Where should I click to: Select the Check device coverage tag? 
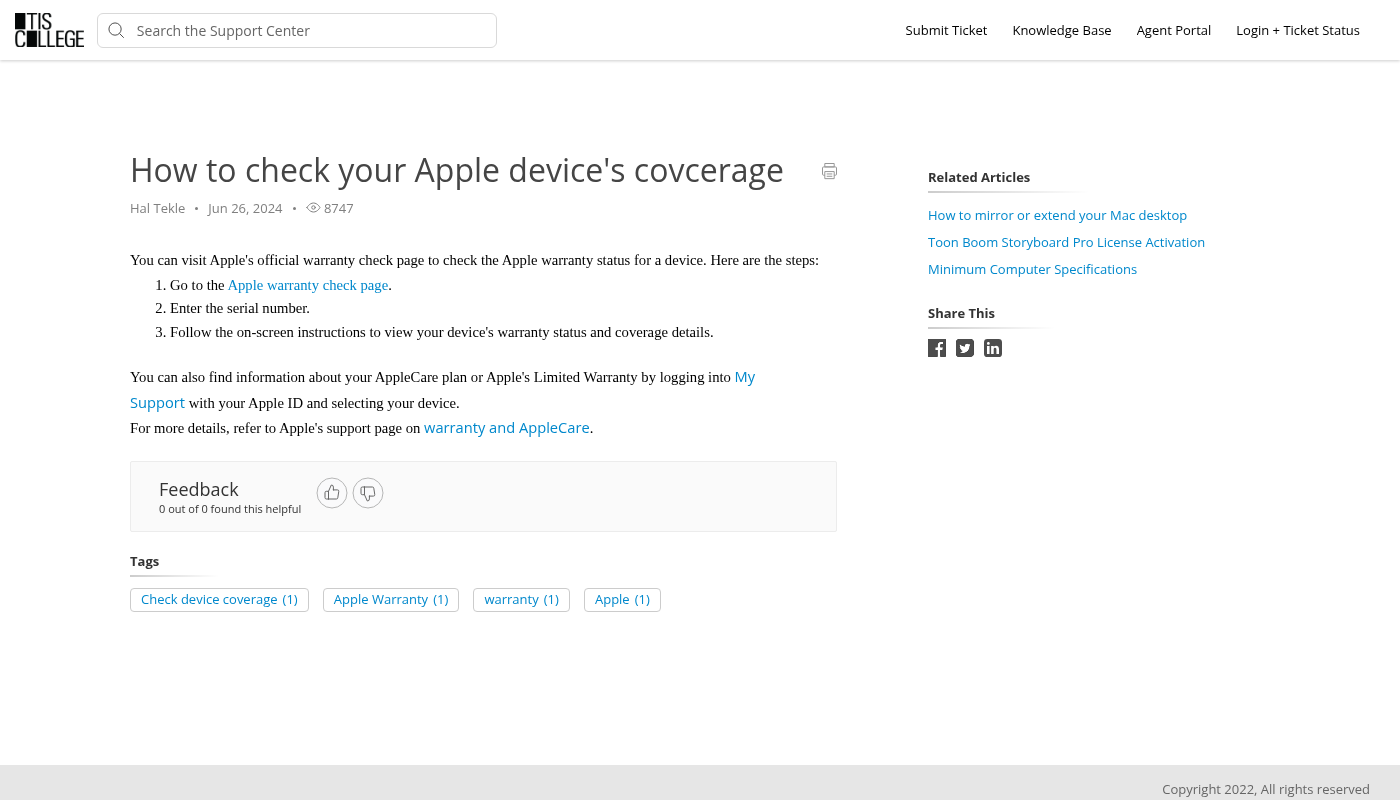(219, 600)
